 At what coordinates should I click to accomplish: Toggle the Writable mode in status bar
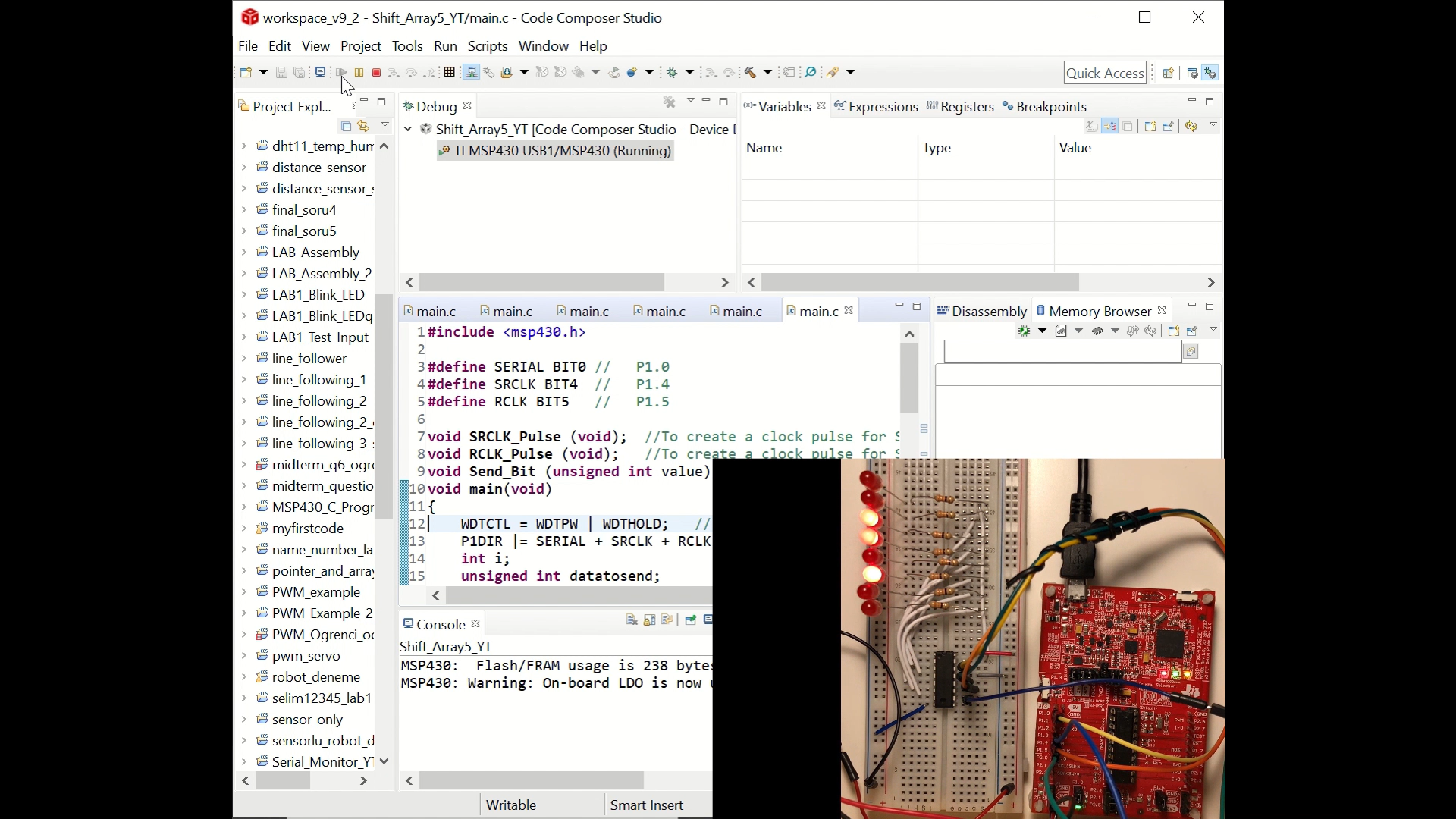click(x=512, y=805)
